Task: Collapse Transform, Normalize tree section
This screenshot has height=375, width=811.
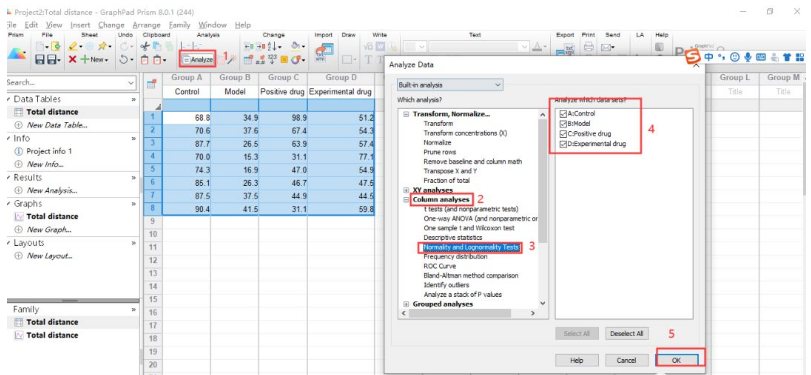Action: click(406, 114)
